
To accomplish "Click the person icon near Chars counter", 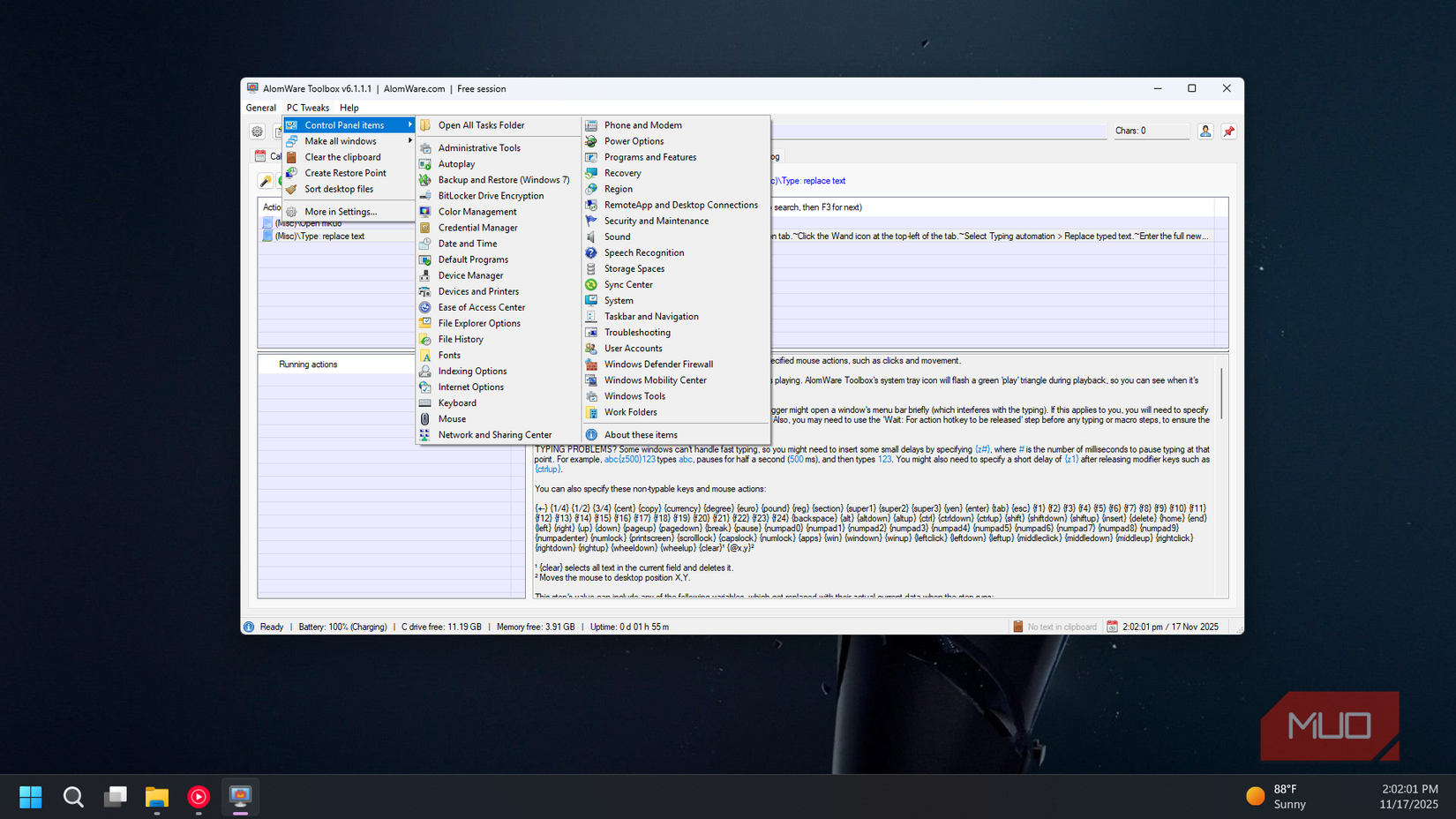I will pyautogui.click(x=1206, y=131).
